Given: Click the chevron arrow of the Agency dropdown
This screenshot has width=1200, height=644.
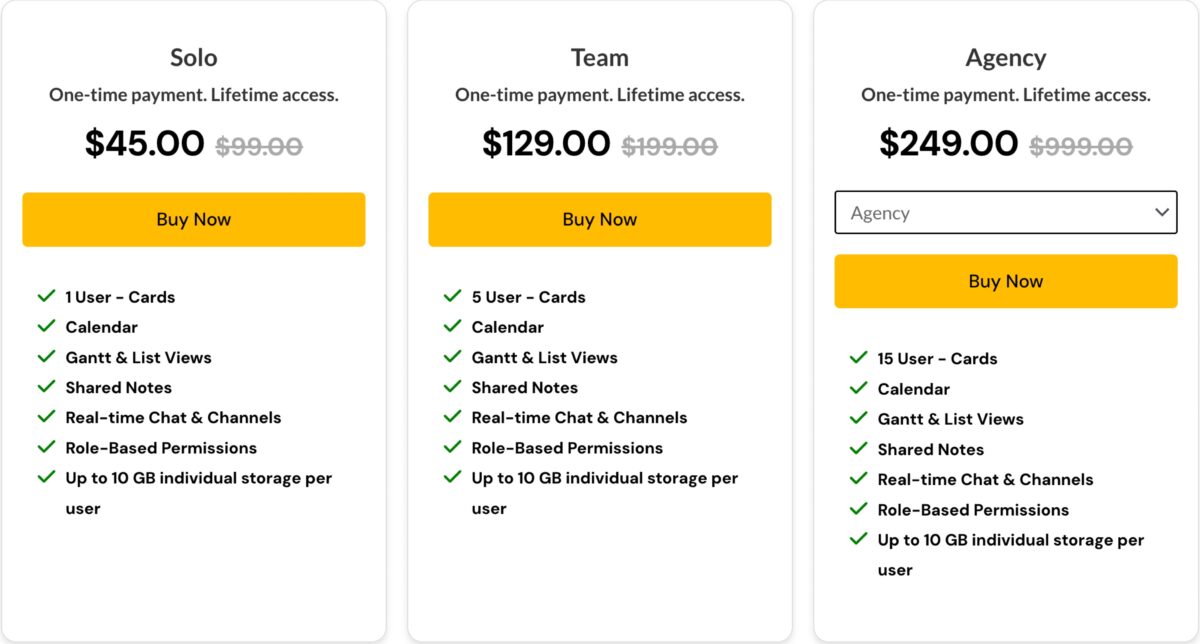Looking at the screenshot, I should click(x=1162, y=213).
